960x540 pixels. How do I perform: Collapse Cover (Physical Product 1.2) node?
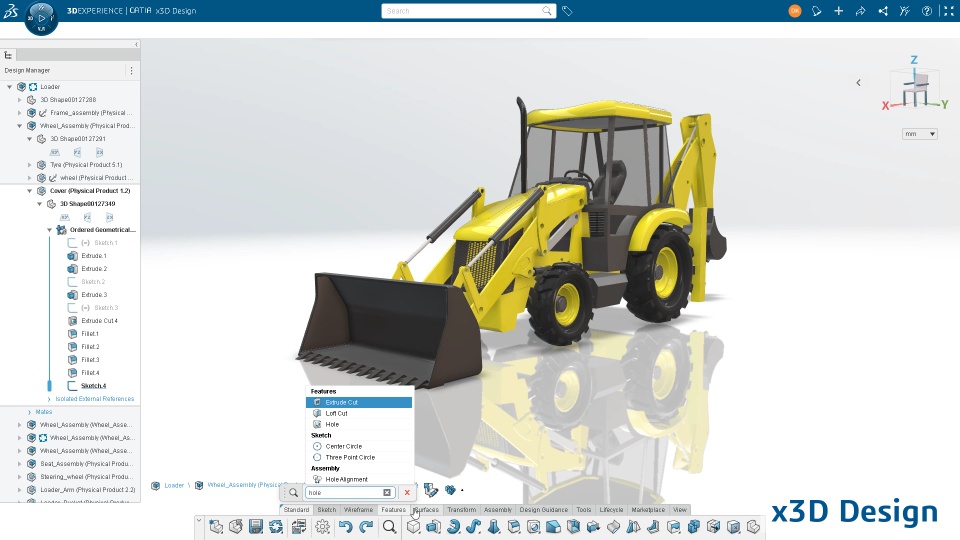(x=29, y=191)
